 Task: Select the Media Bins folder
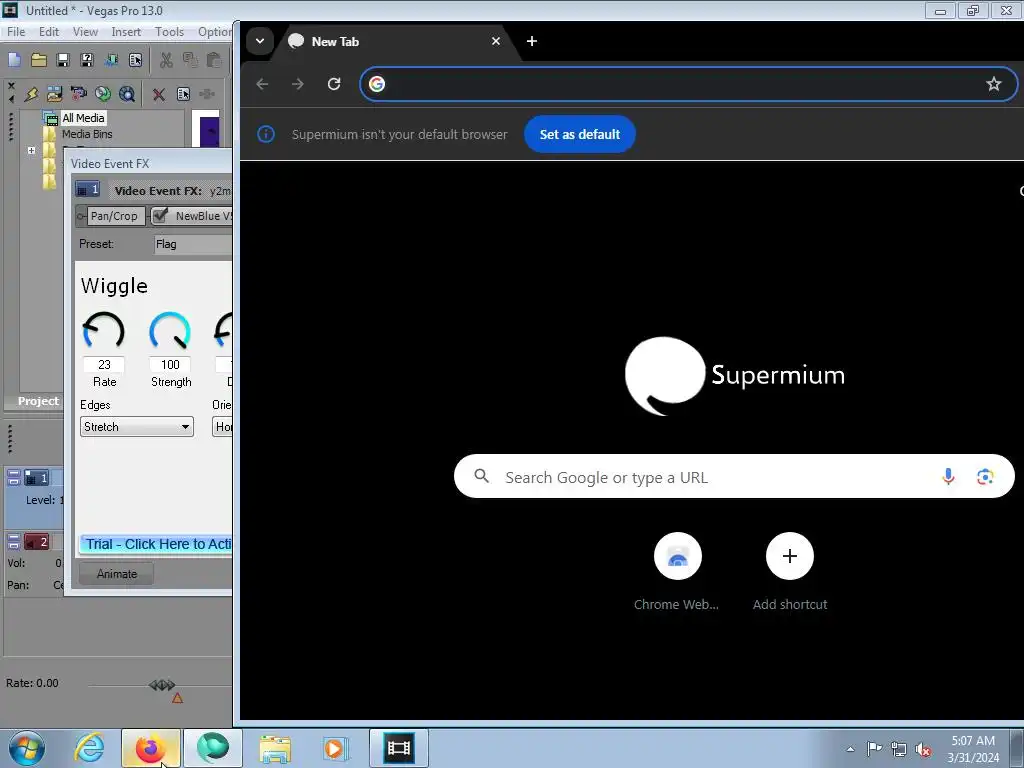(x=87, y=134)
